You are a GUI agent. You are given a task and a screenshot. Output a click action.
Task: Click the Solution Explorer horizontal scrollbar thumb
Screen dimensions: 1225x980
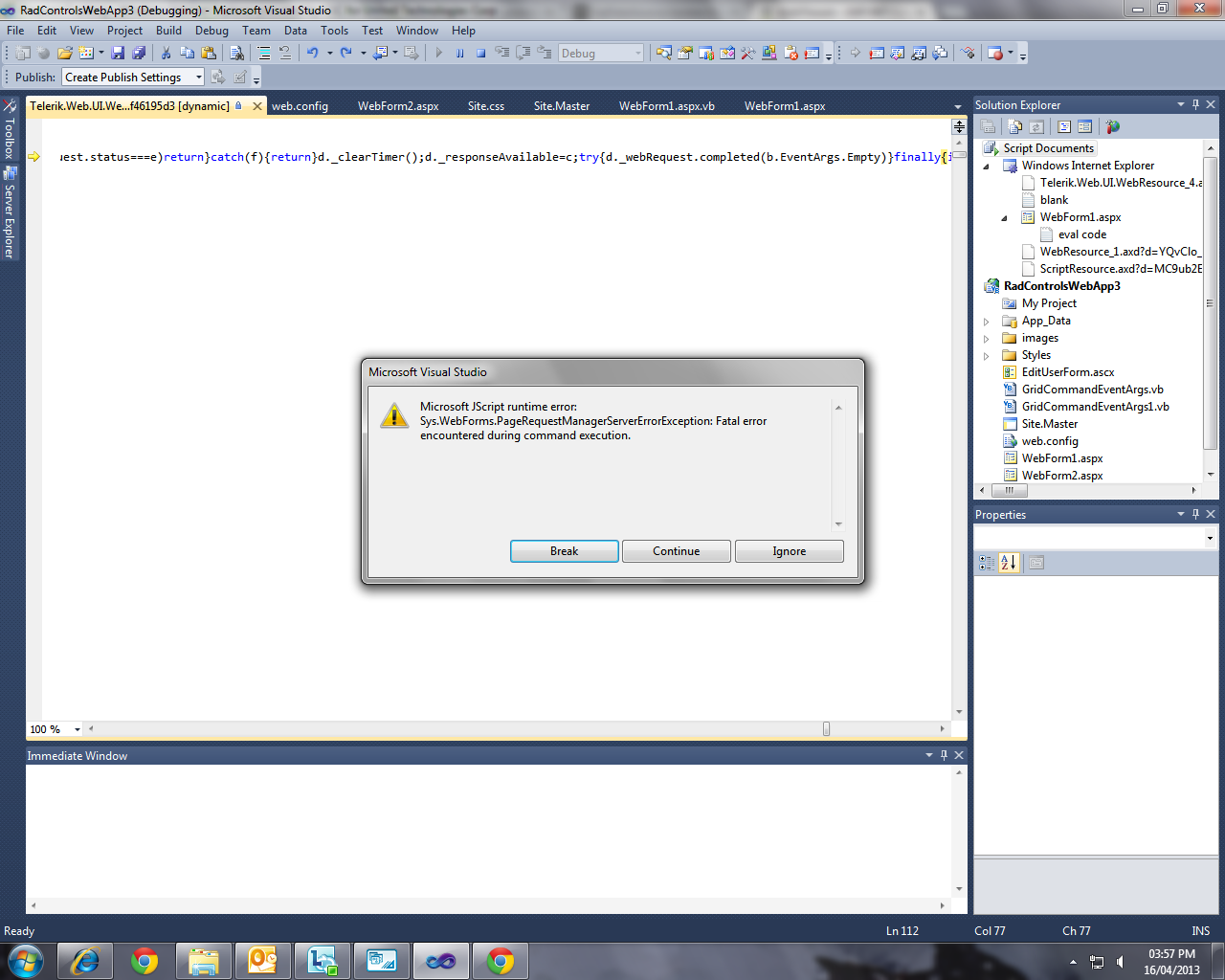coord(1009,490)
